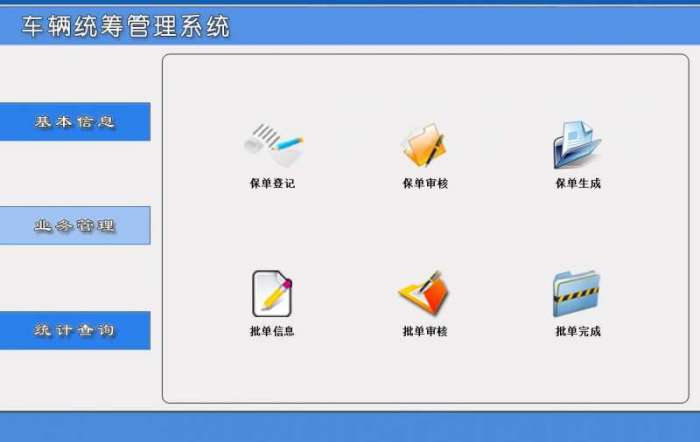Image resolution: width=700 pixels, height=442 pixels.
Task: Choose the 保单生成 text label
Action: [x=578, y=183]
